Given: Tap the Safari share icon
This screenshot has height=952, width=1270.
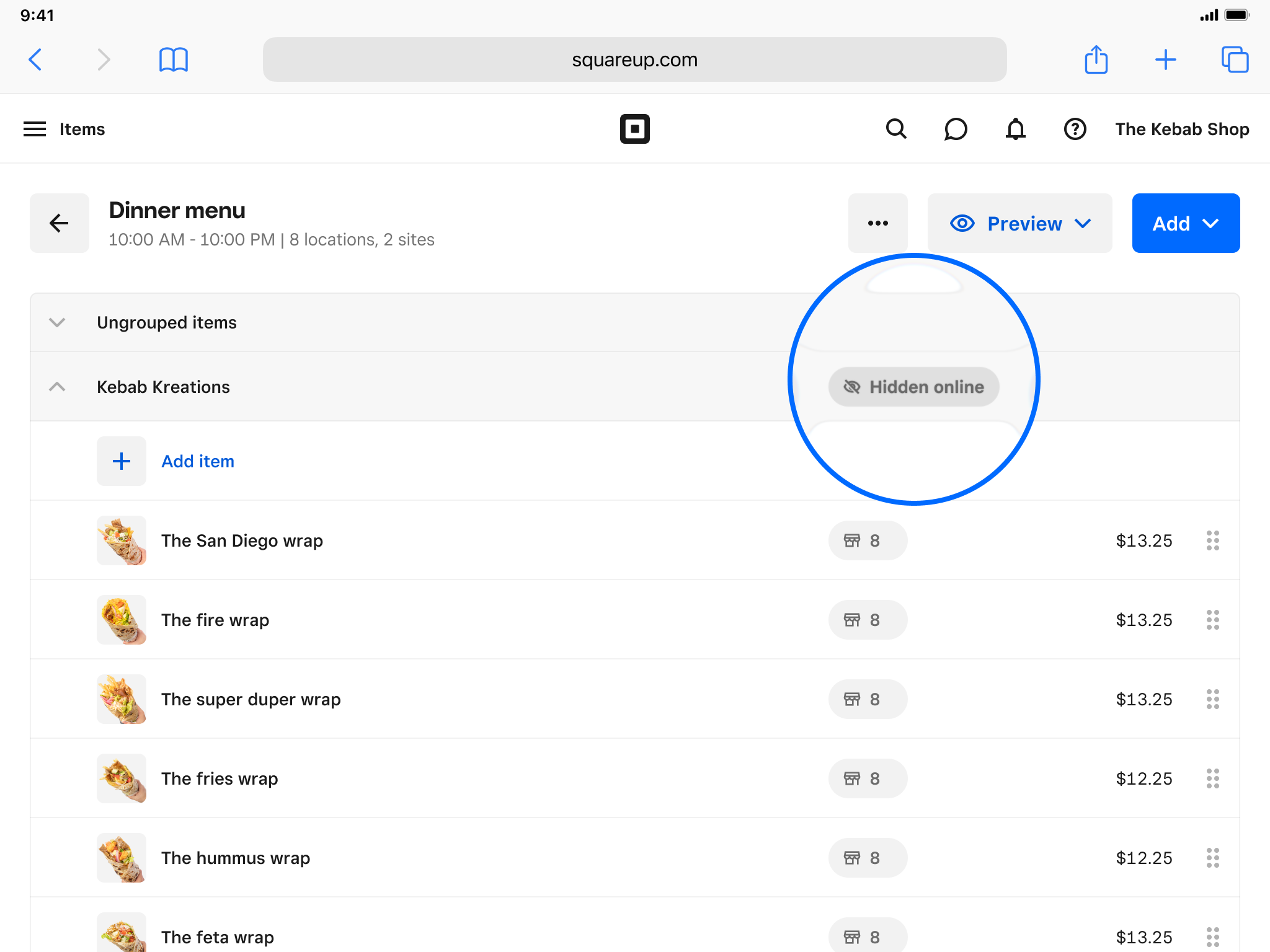Looking at the screenshot, I should (x=1096, y=59).
